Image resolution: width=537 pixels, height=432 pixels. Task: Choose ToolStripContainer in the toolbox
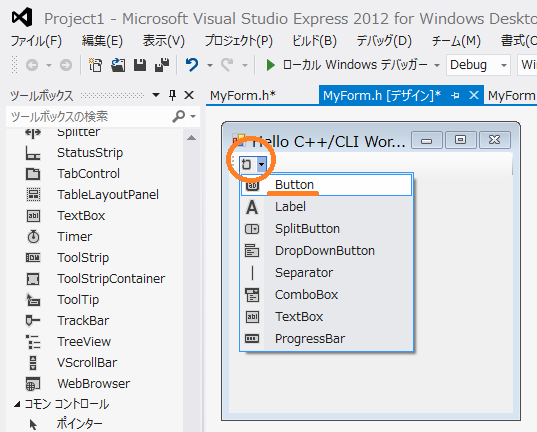coord(111,279)
